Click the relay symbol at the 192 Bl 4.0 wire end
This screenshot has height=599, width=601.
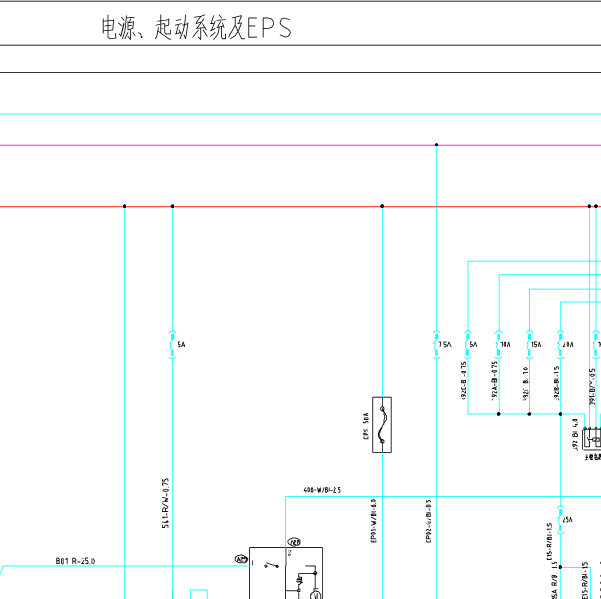click(x=592, y=439)
